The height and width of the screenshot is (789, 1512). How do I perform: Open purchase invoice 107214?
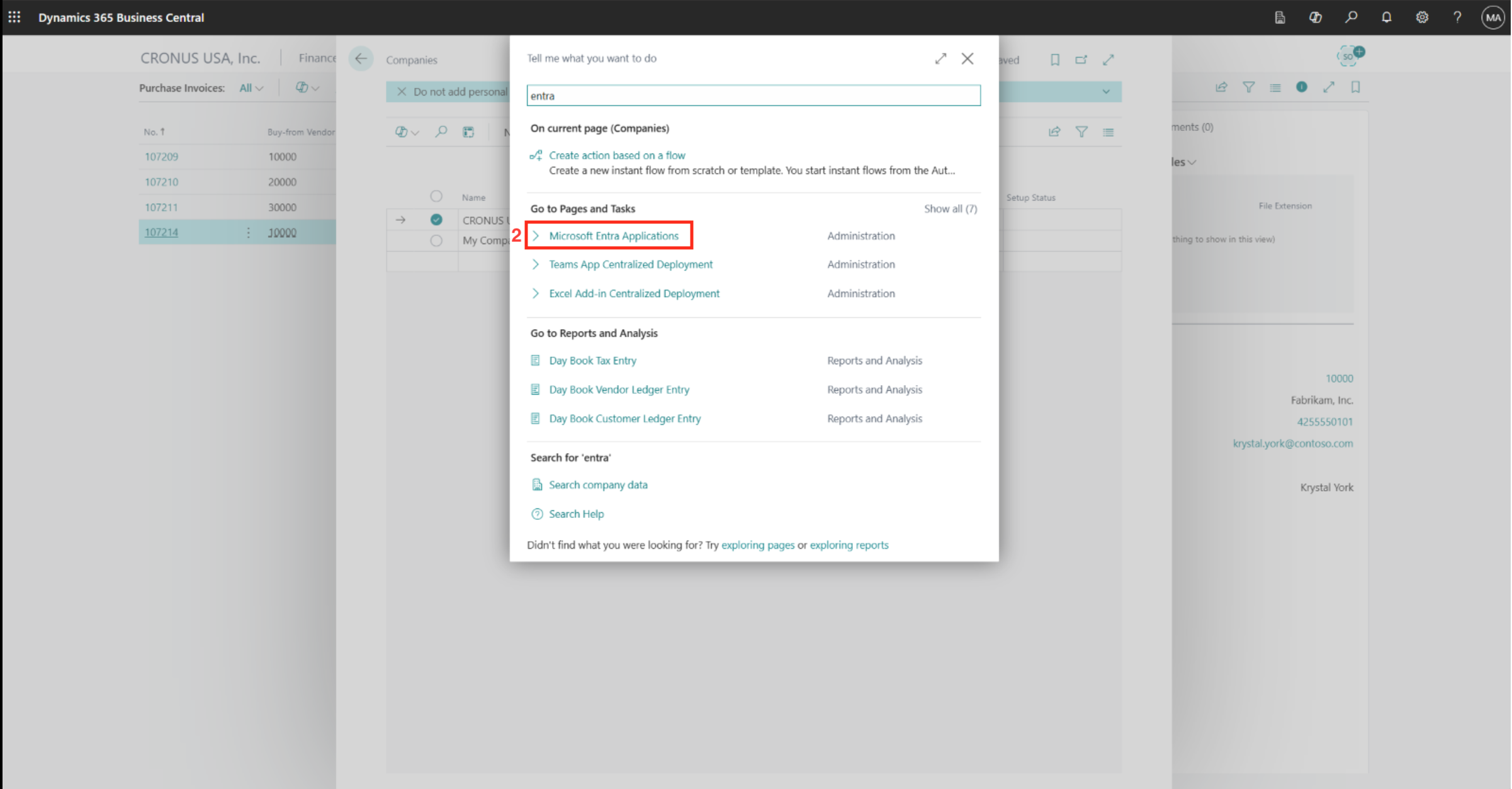(161, 232)
